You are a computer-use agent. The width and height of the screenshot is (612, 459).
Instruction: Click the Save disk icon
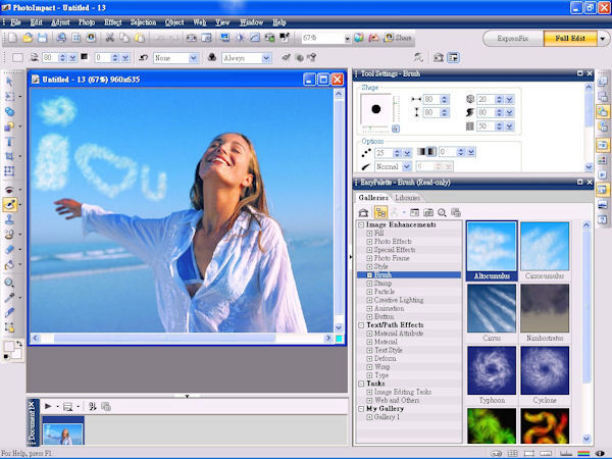[x=43, y=38]
